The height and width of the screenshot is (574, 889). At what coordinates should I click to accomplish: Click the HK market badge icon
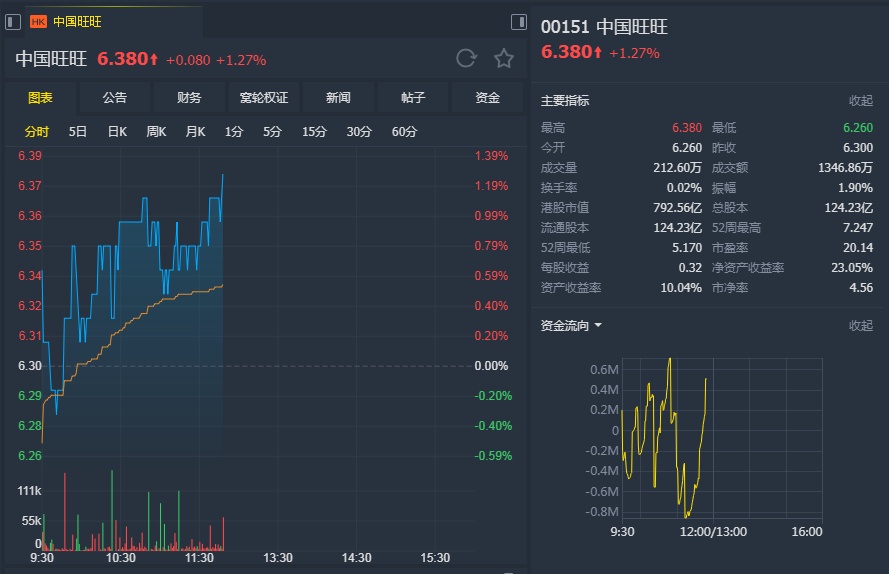click(38, 22)
